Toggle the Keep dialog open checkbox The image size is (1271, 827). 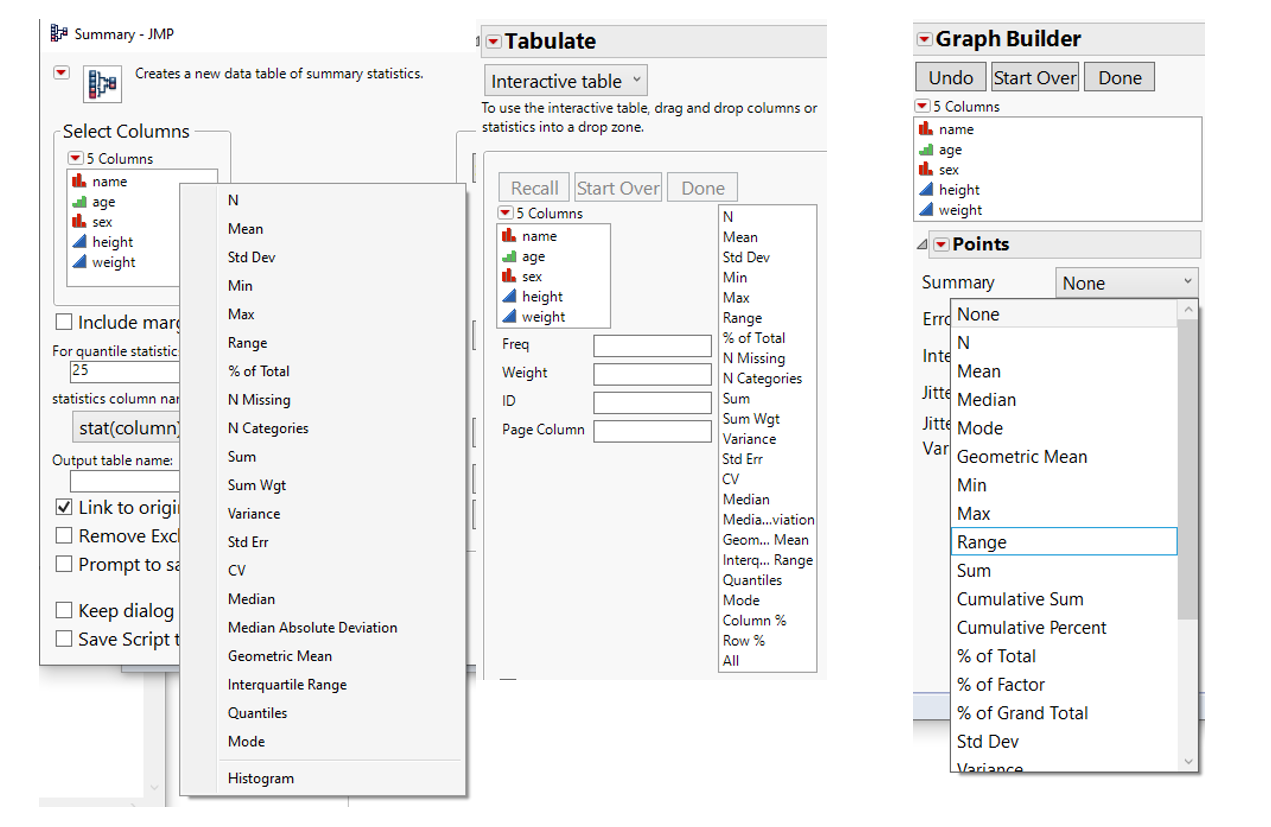[x=64, y=610]
